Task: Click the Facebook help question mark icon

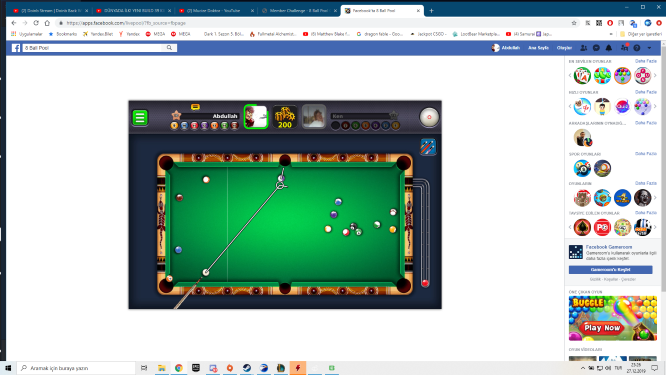Action: click(637, 48)
